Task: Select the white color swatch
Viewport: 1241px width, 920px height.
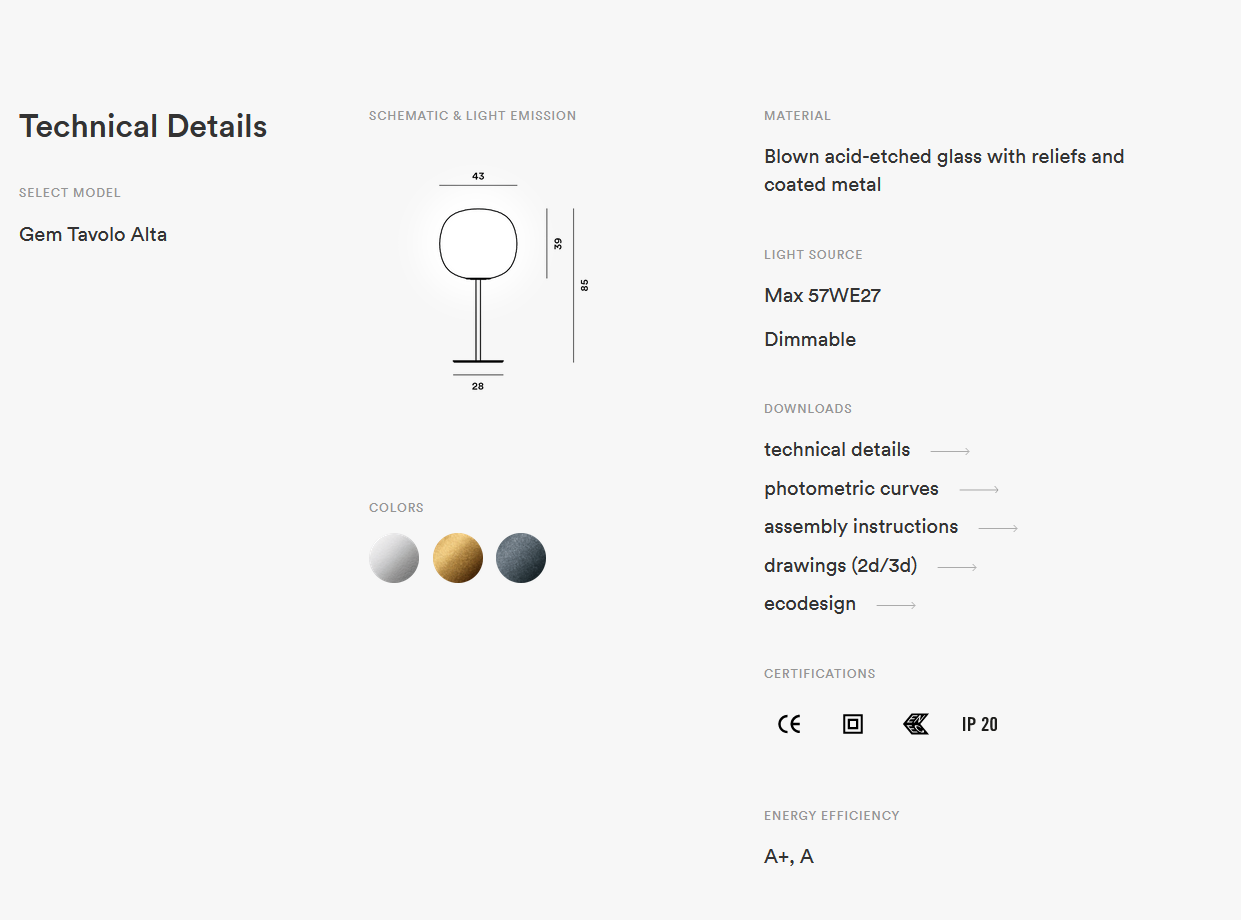Action: 394,558
